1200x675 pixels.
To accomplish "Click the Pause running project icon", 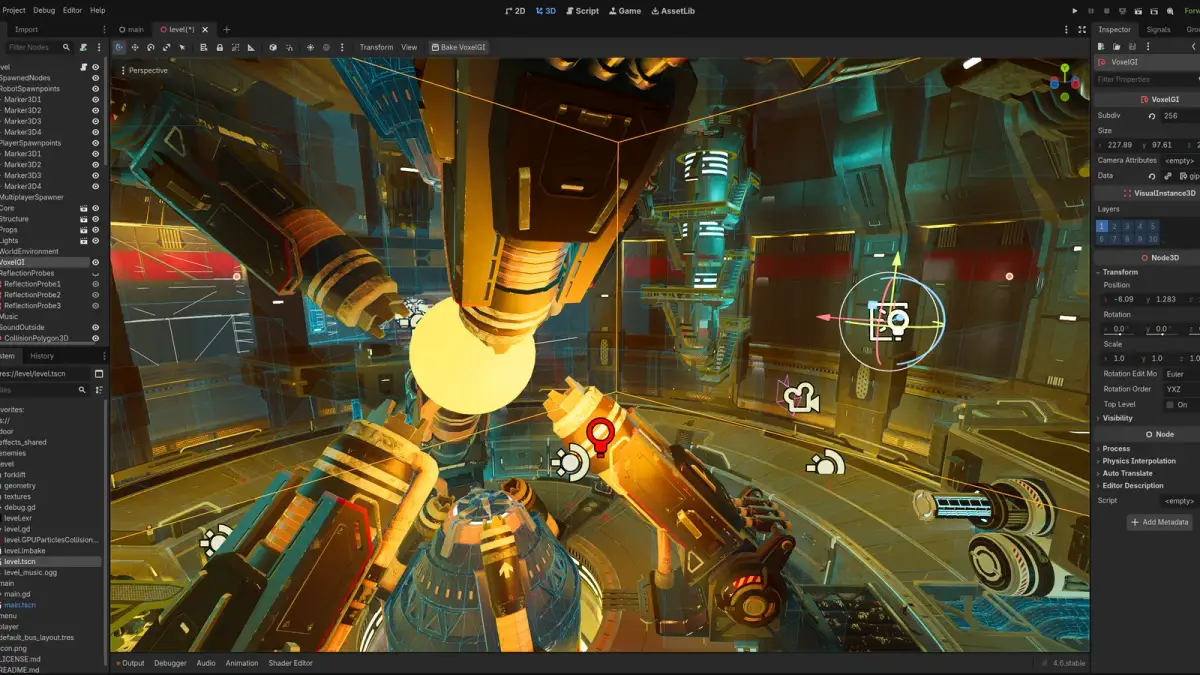I will pyautogui.click(x=1091, y=11).
